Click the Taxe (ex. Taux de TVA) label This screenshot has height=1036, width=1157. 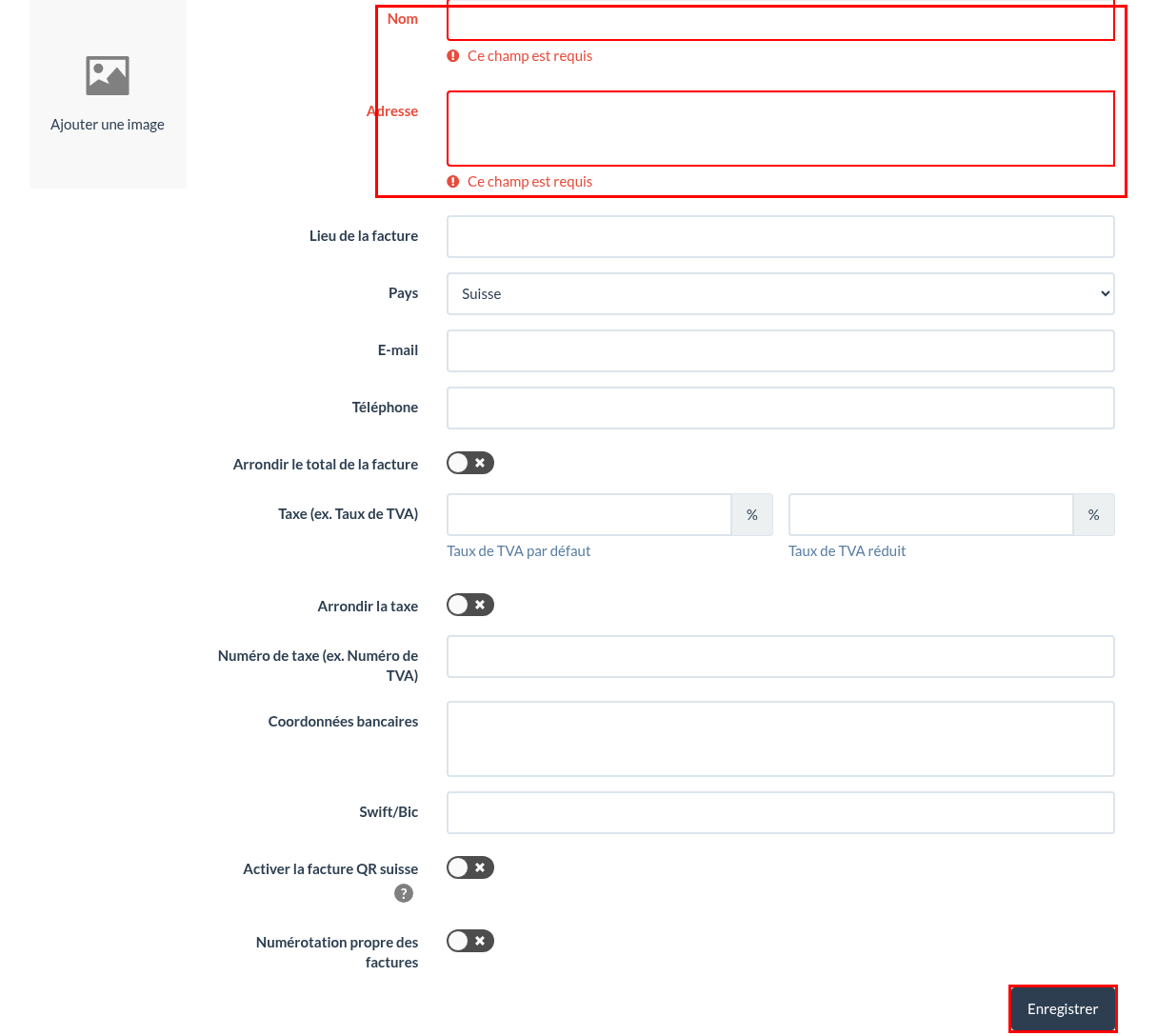coord(349,514)
